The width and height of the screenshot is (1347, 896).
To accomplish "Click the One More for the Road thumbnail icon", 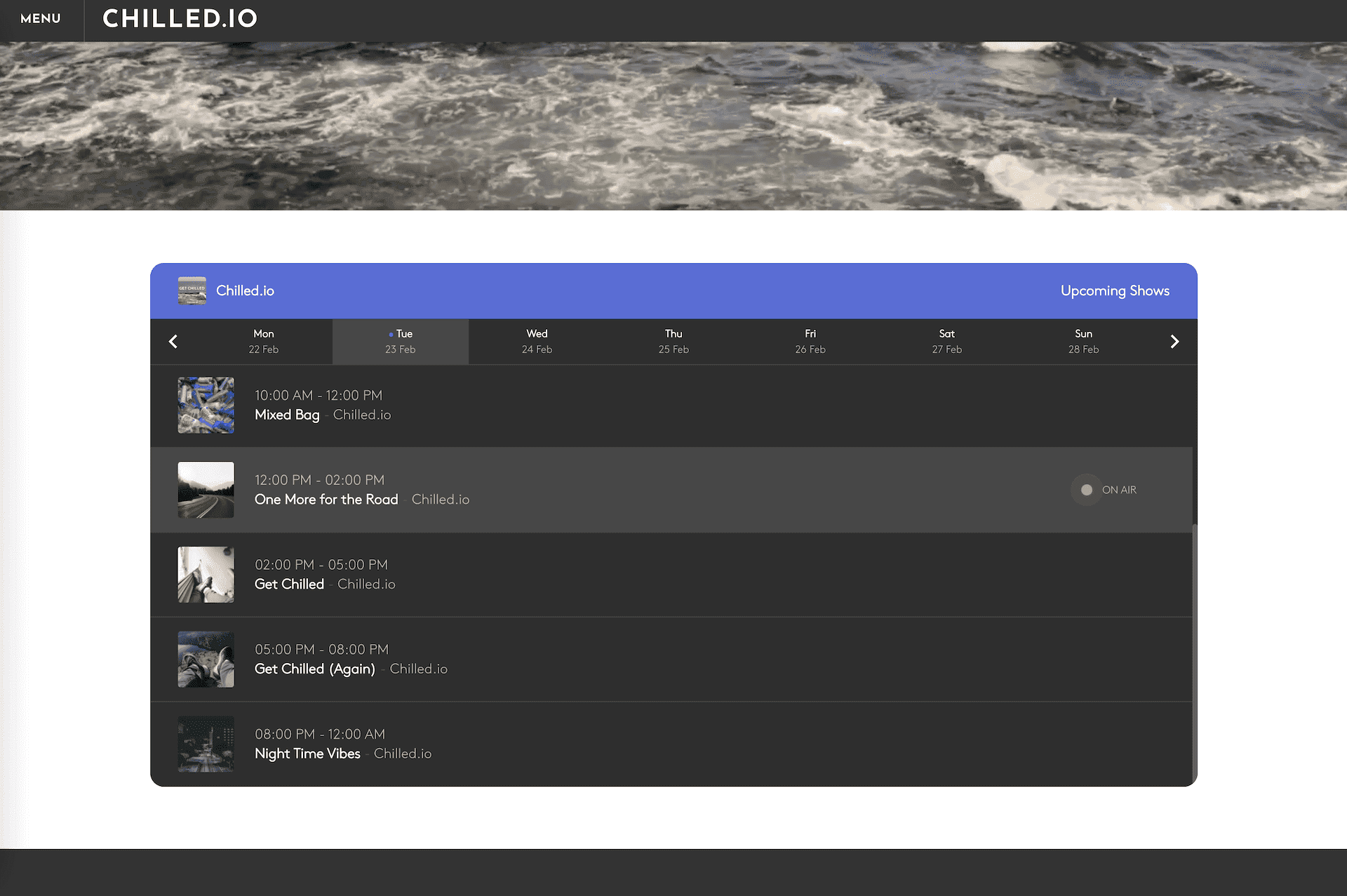I will pos(205,490).
